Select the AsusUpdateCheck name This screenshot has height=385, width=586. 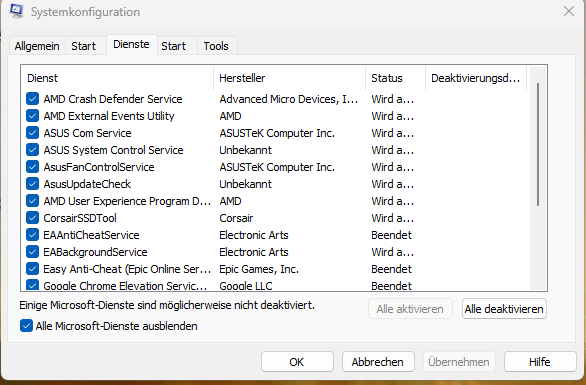[x=87, y=184]
